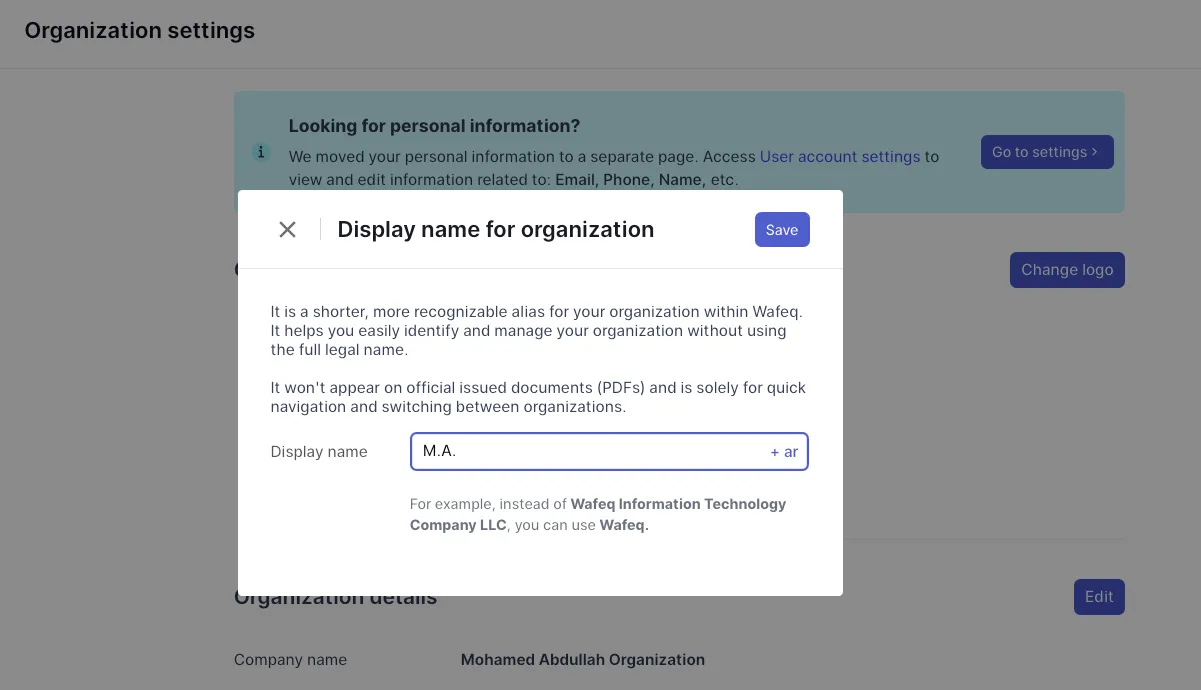The image size is (1201, 690).
Task: Add Arabic translation using the + ar control
Action: (x=785, y=452)
